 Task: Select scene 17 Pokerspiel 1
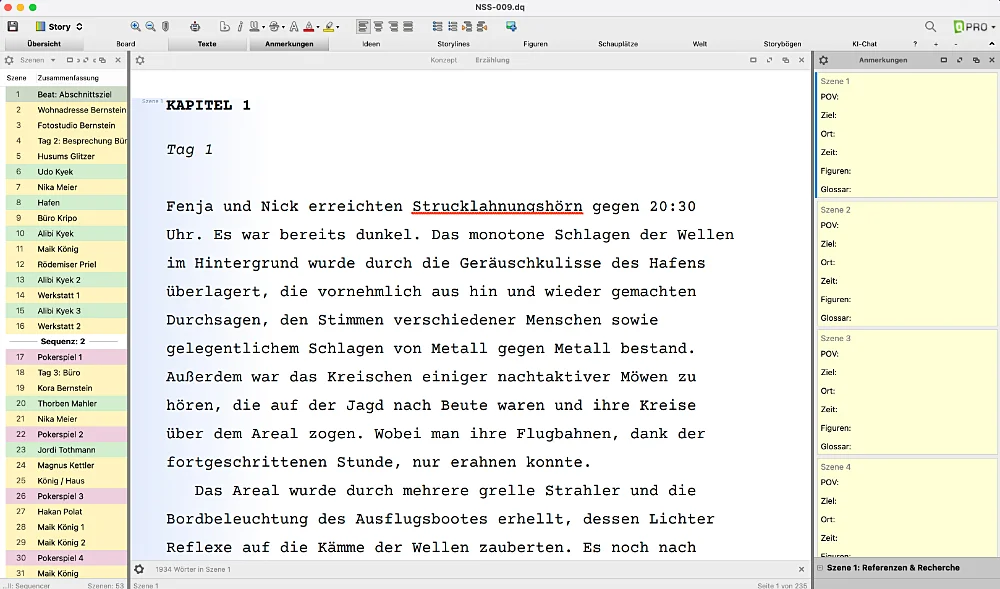click(x=66, y=357)
